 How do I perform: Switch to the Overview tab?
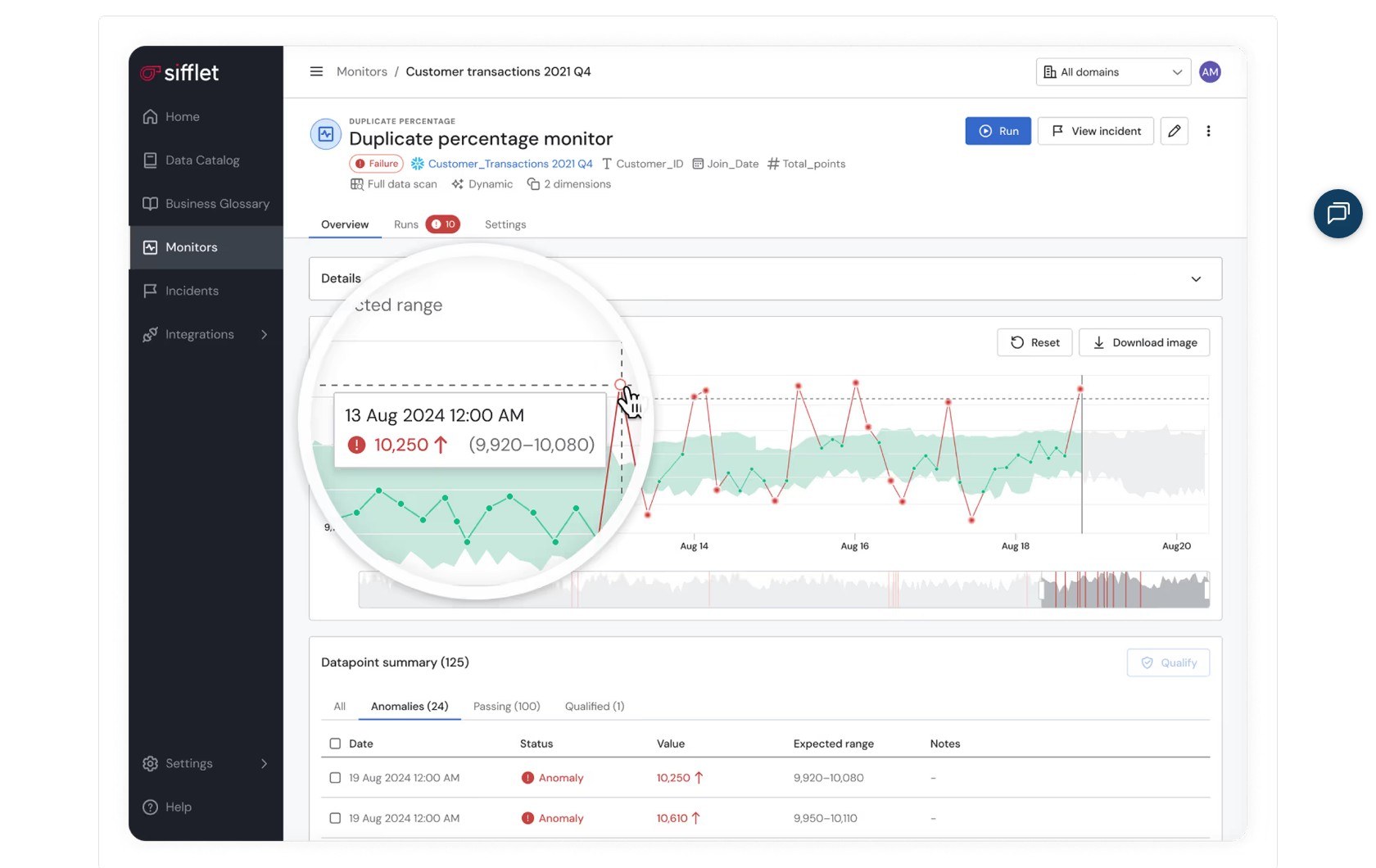pyautogui.click(x=345, y=224)
